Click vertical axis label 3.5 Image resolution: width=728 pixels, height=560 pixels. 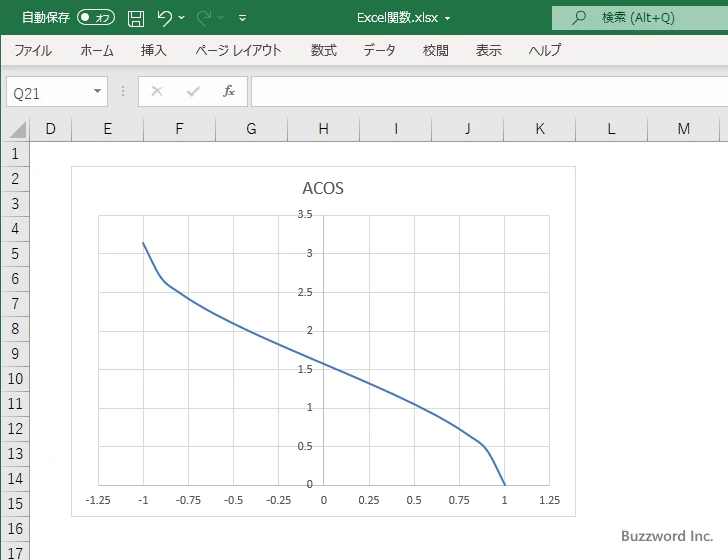(305, 214)
